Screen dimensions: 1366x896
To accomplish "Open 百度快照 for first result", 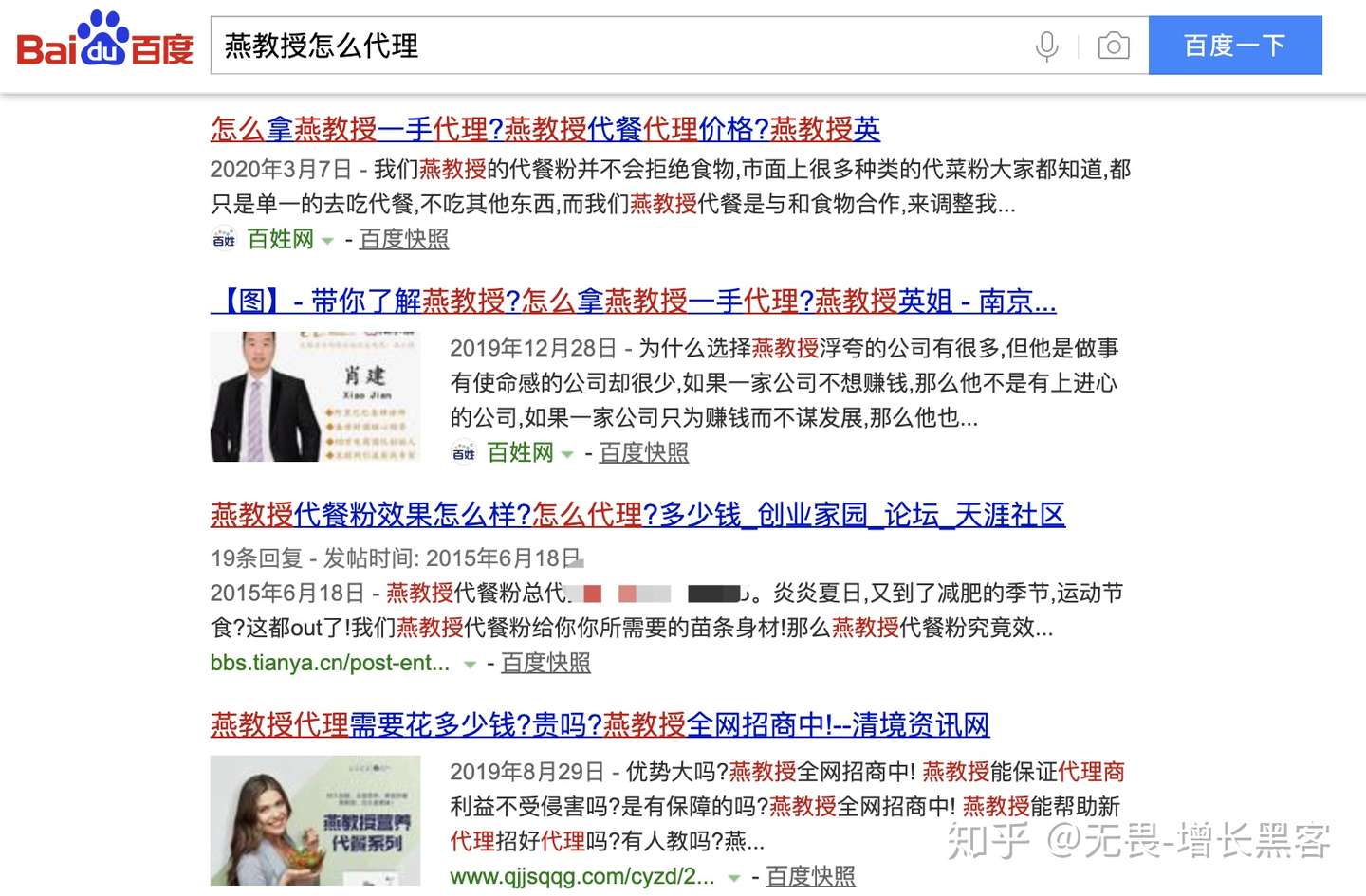I will click(x=404, y=239).
